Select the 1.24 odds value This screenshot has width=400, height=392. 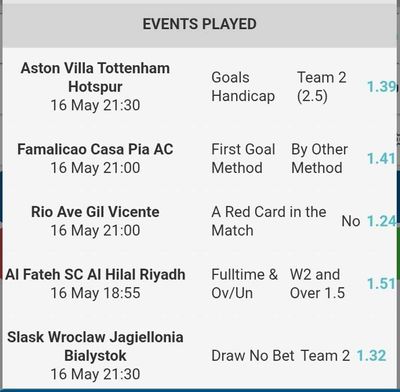(381, 221)
